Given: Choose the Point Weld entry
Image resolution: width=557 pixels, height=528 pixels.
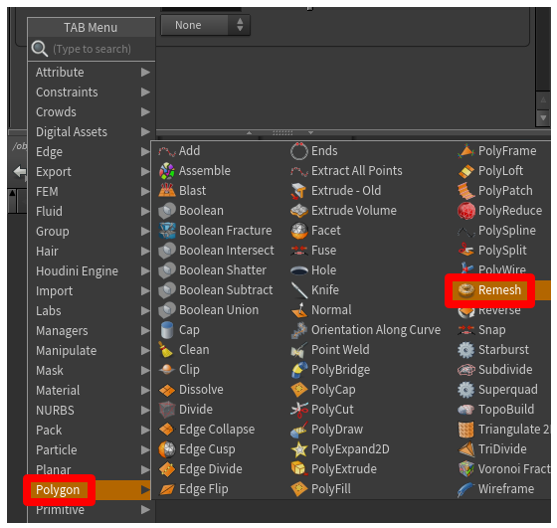Looking at the screenshot, I should point(340,350).
